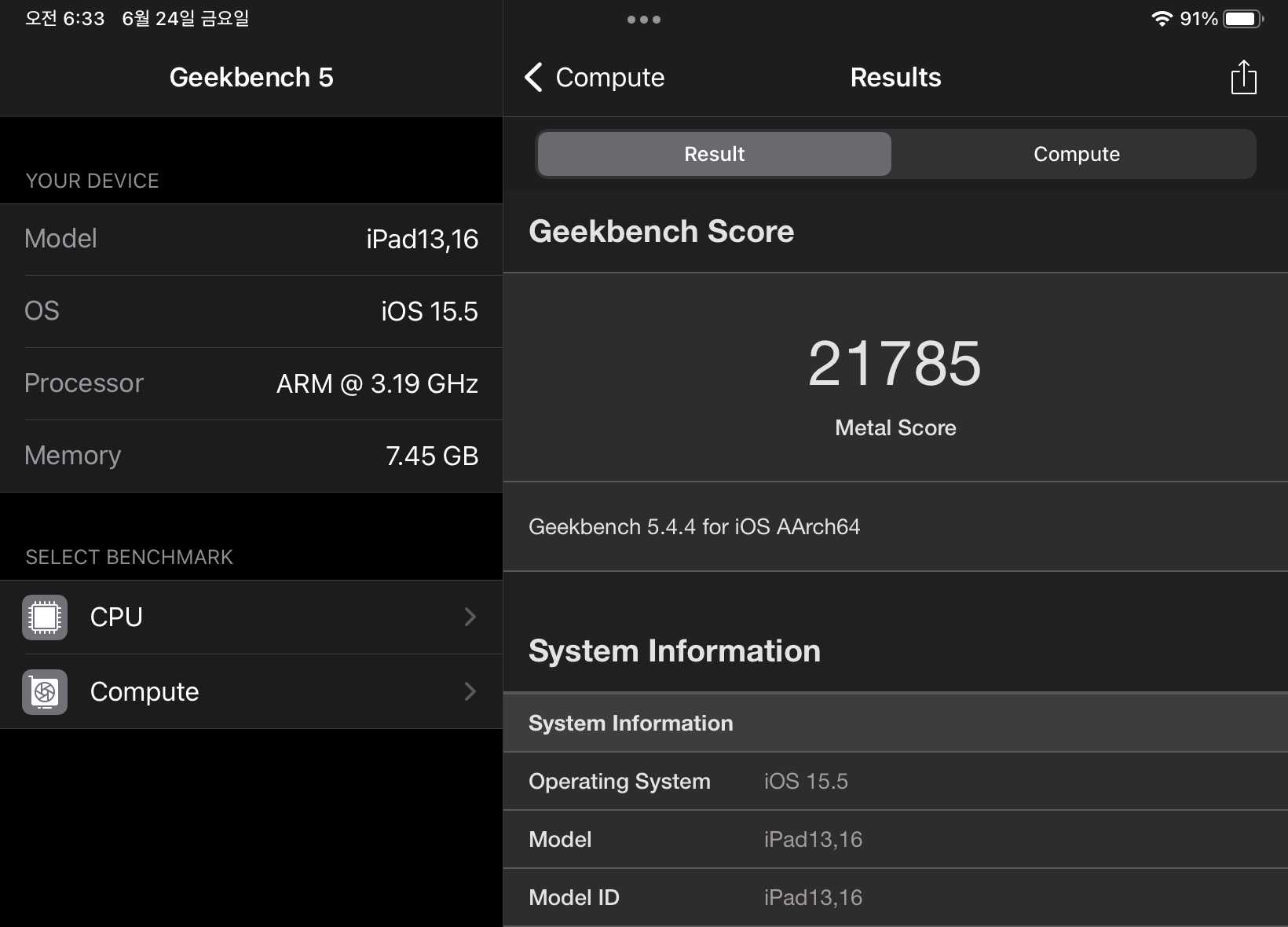1288x927 pixels.
Task: Tap the Model ID row value
Action: (813, 897)
